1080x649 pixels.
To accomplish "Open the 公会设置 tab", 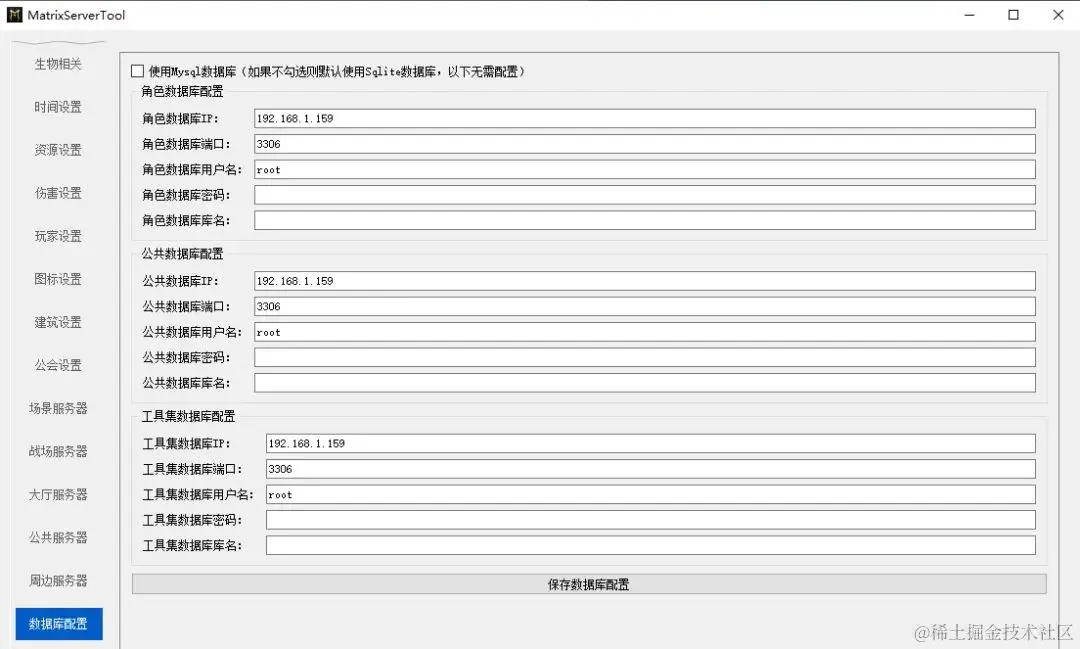I will 59,365.
